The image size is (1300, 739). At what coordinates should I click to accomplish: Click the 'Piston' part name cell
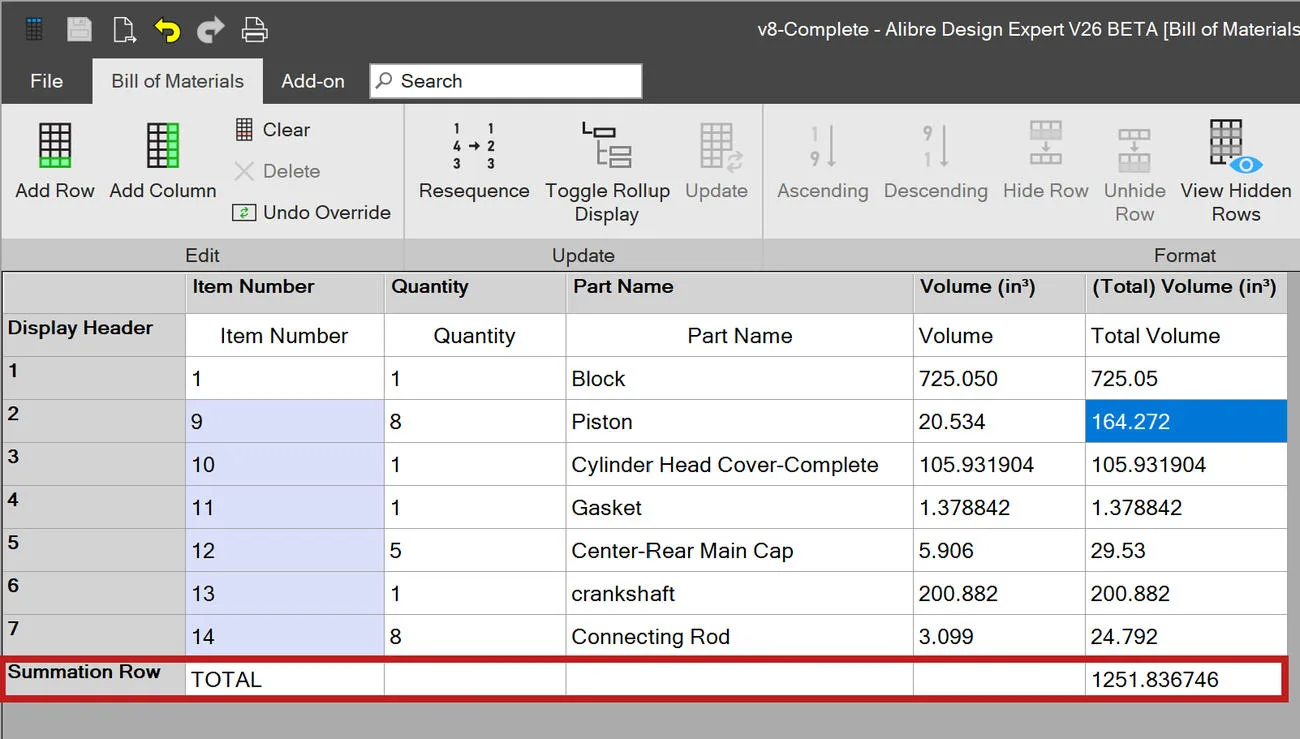click(740, 422)
